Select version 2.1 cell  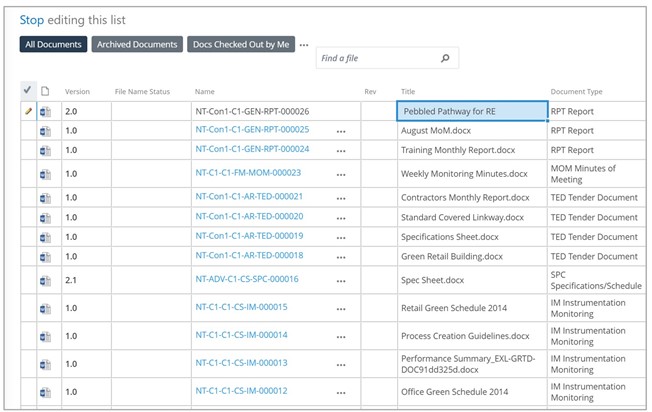point(86,280)
